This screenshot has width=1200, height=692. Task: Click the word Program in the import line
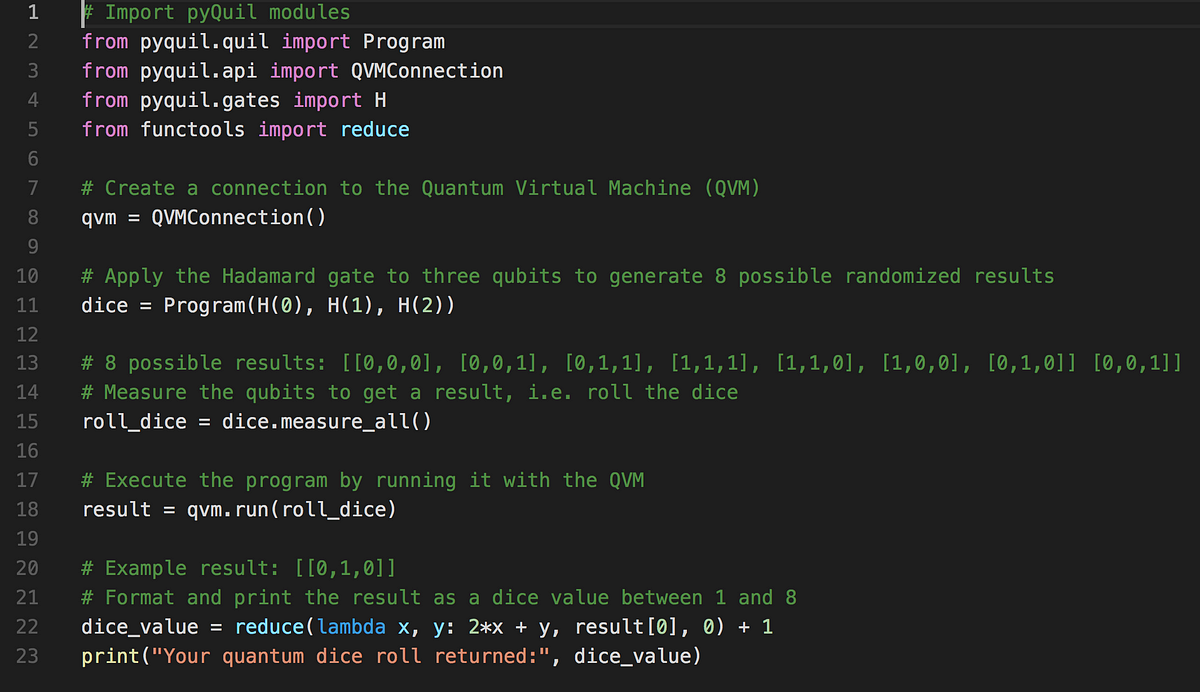coord(404,42)
